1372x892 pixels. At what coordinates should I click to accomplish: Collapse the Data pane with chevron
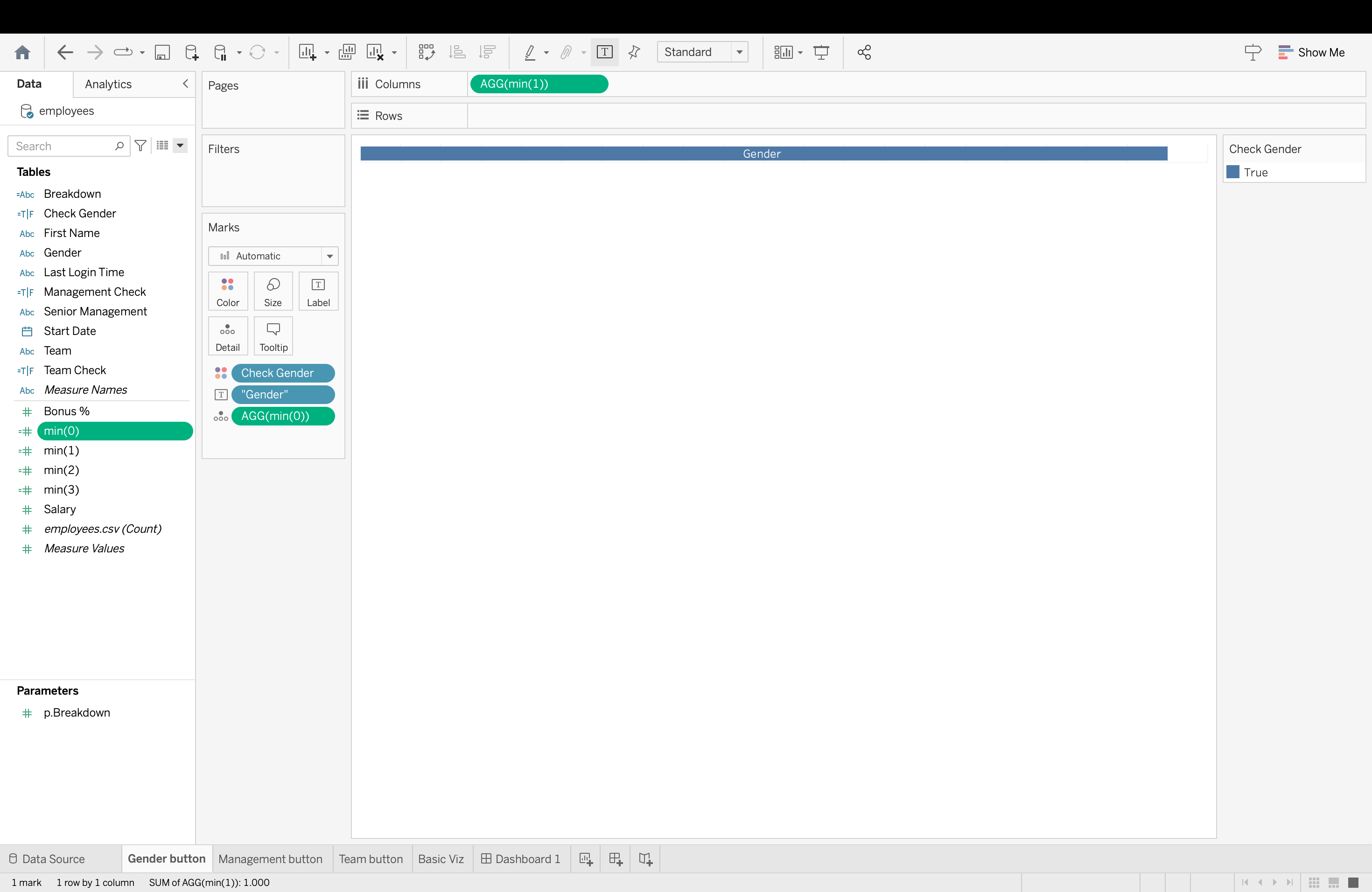pos(185,84)
